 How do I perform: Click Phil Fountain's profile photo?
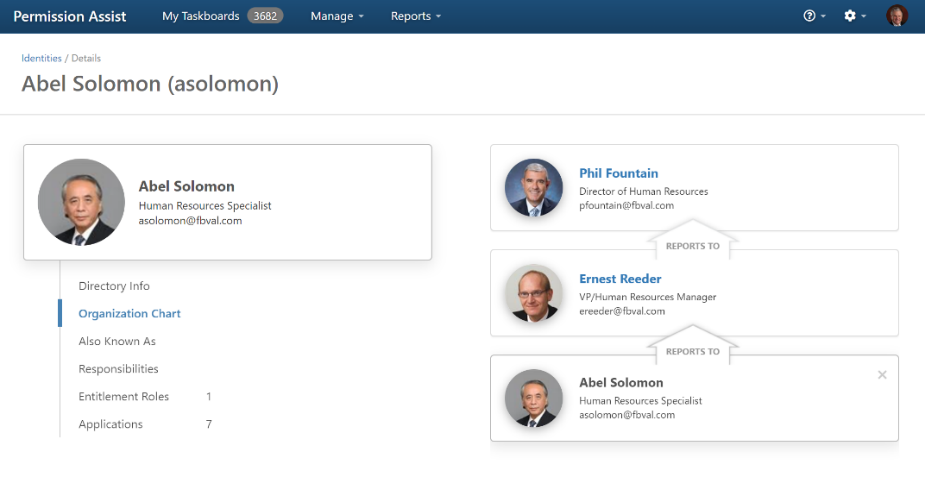point(534,188)
